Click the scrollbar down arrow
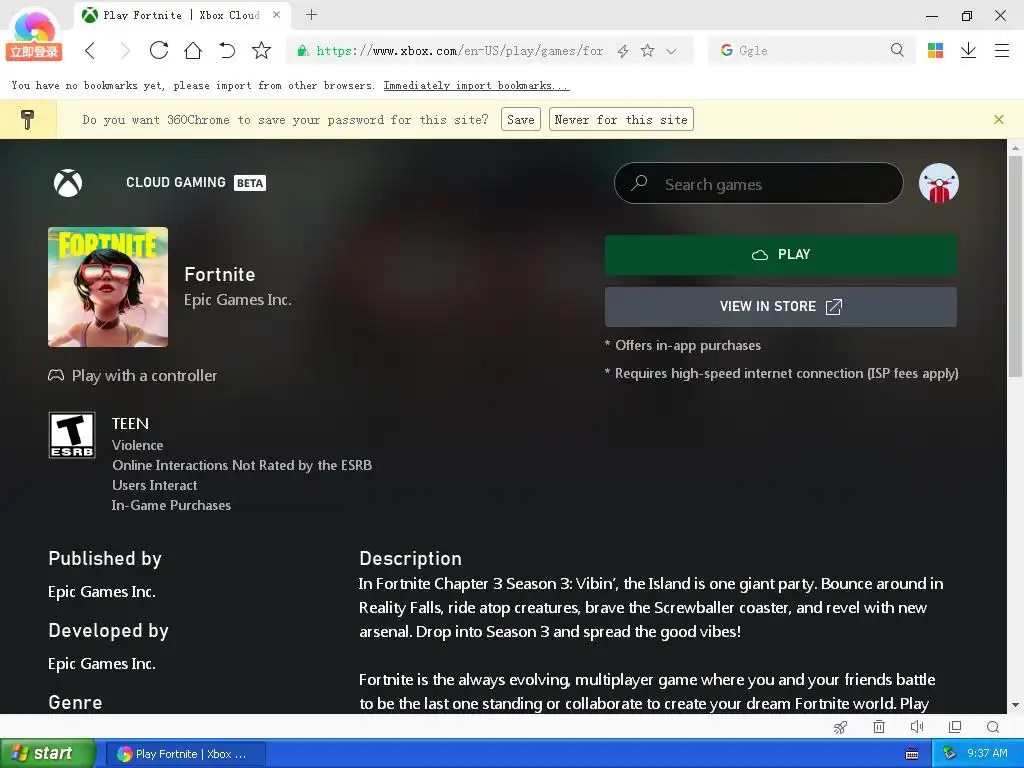1024x768 pixels. (x=1015, y=705)
